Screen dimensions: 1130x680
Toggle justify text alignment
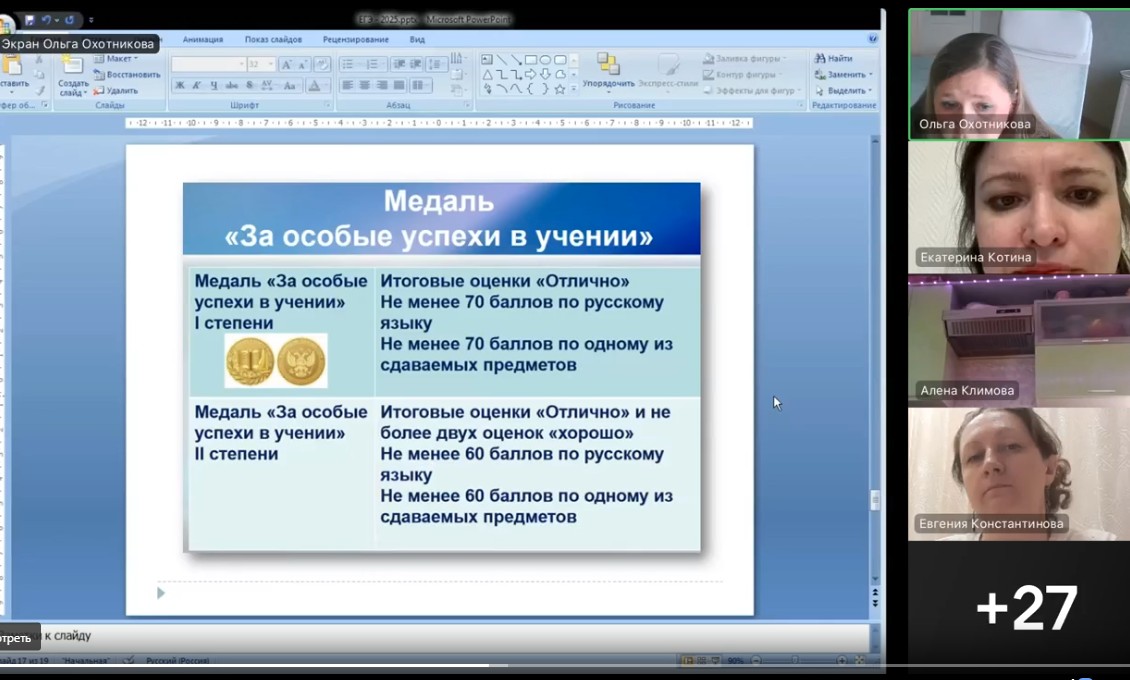(399, 86)
